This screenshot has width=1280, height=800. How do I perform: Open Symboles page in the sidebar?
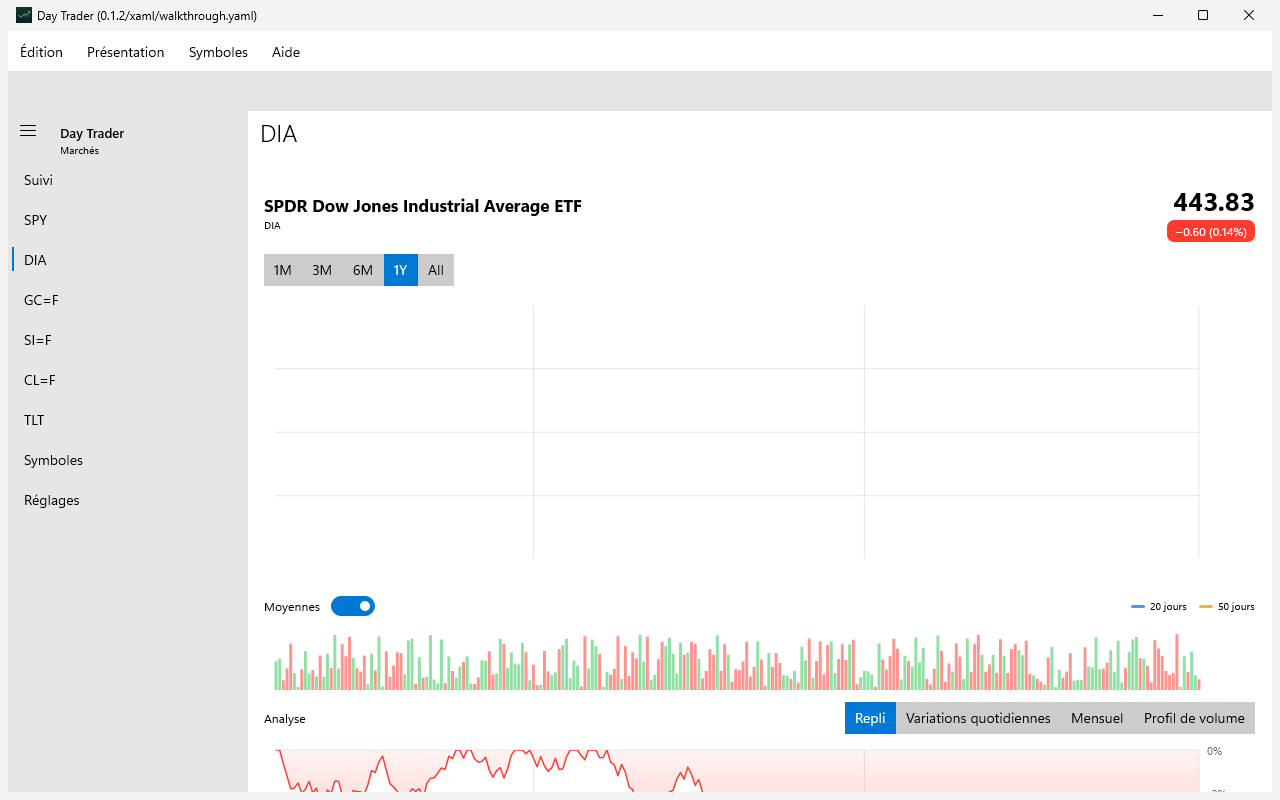[x=128, y=460]
